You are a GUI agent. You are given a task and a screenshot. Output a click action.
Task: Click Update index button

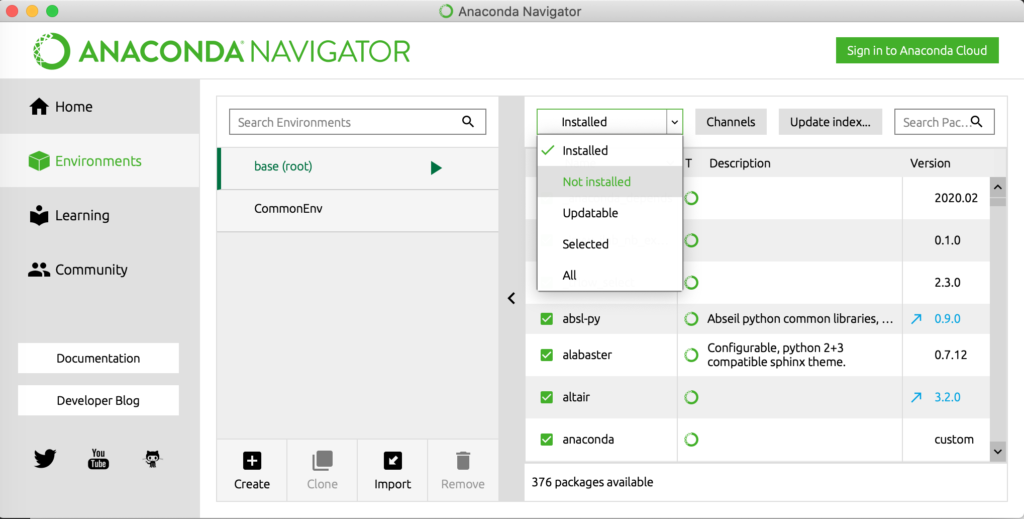coord(830,122)
